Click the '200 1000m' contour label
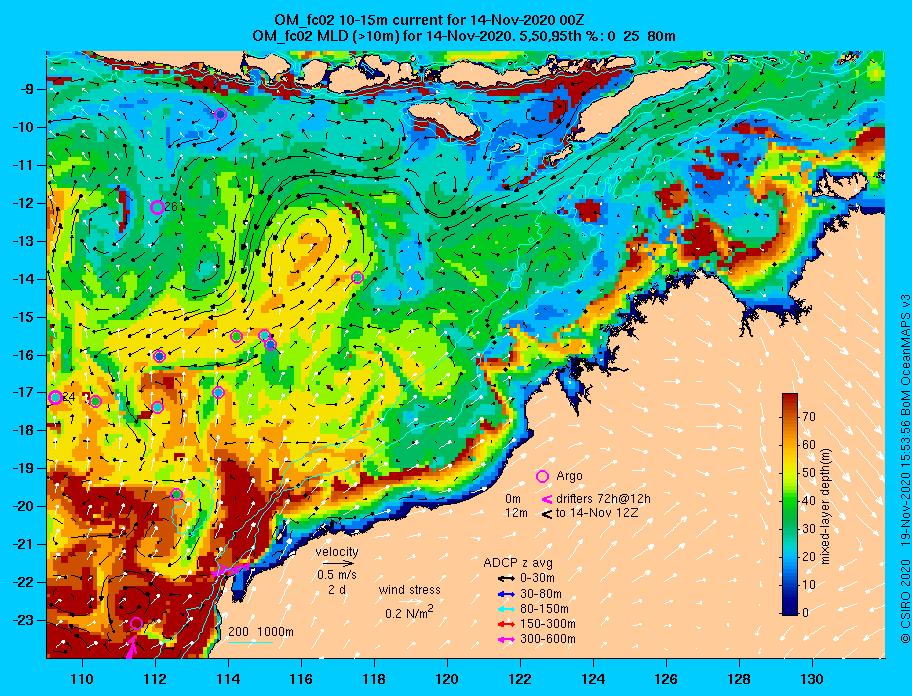 (x=260, y=632)
